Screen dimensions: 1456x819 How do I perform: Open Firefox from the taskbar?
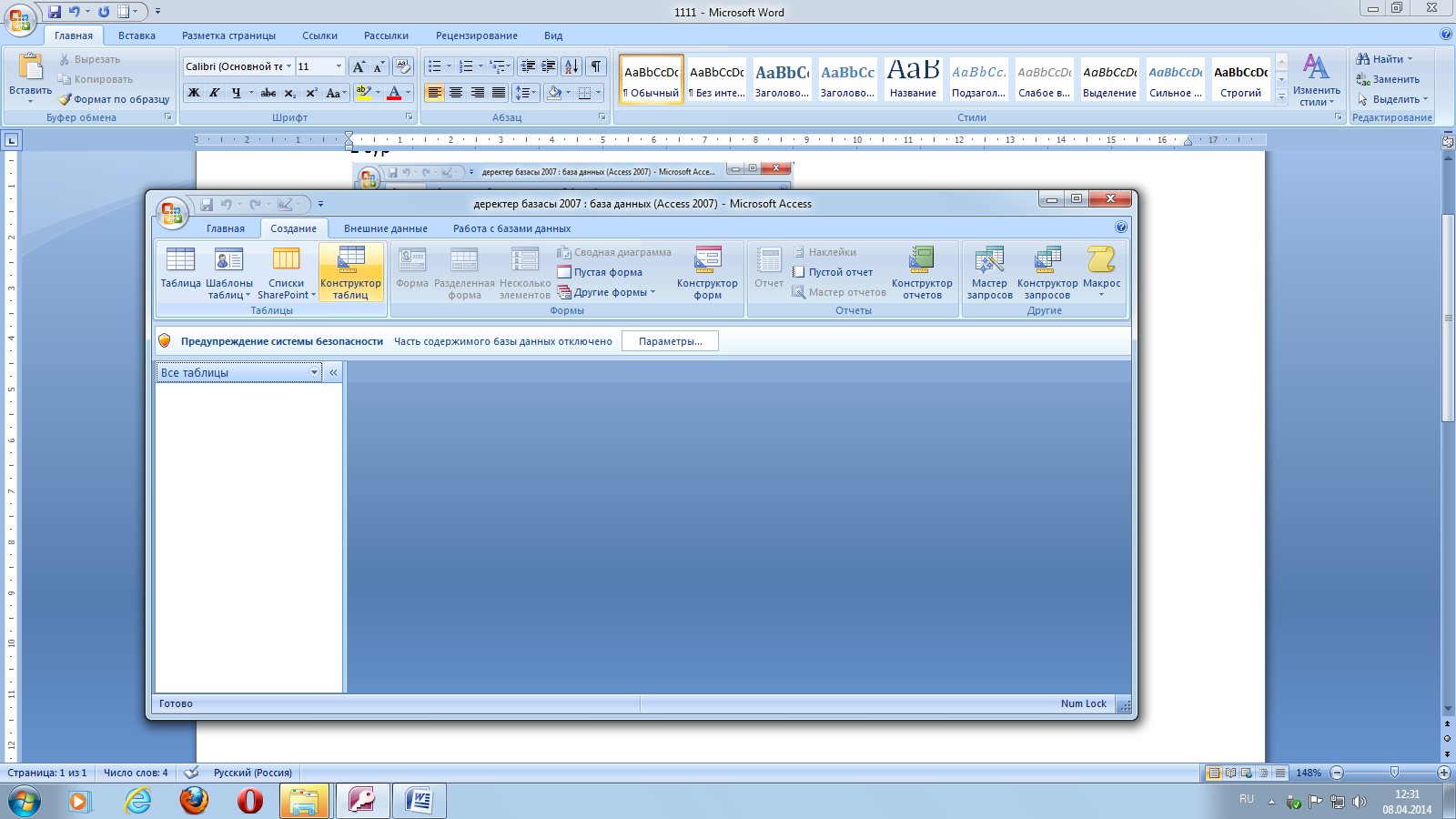(194, 801)
